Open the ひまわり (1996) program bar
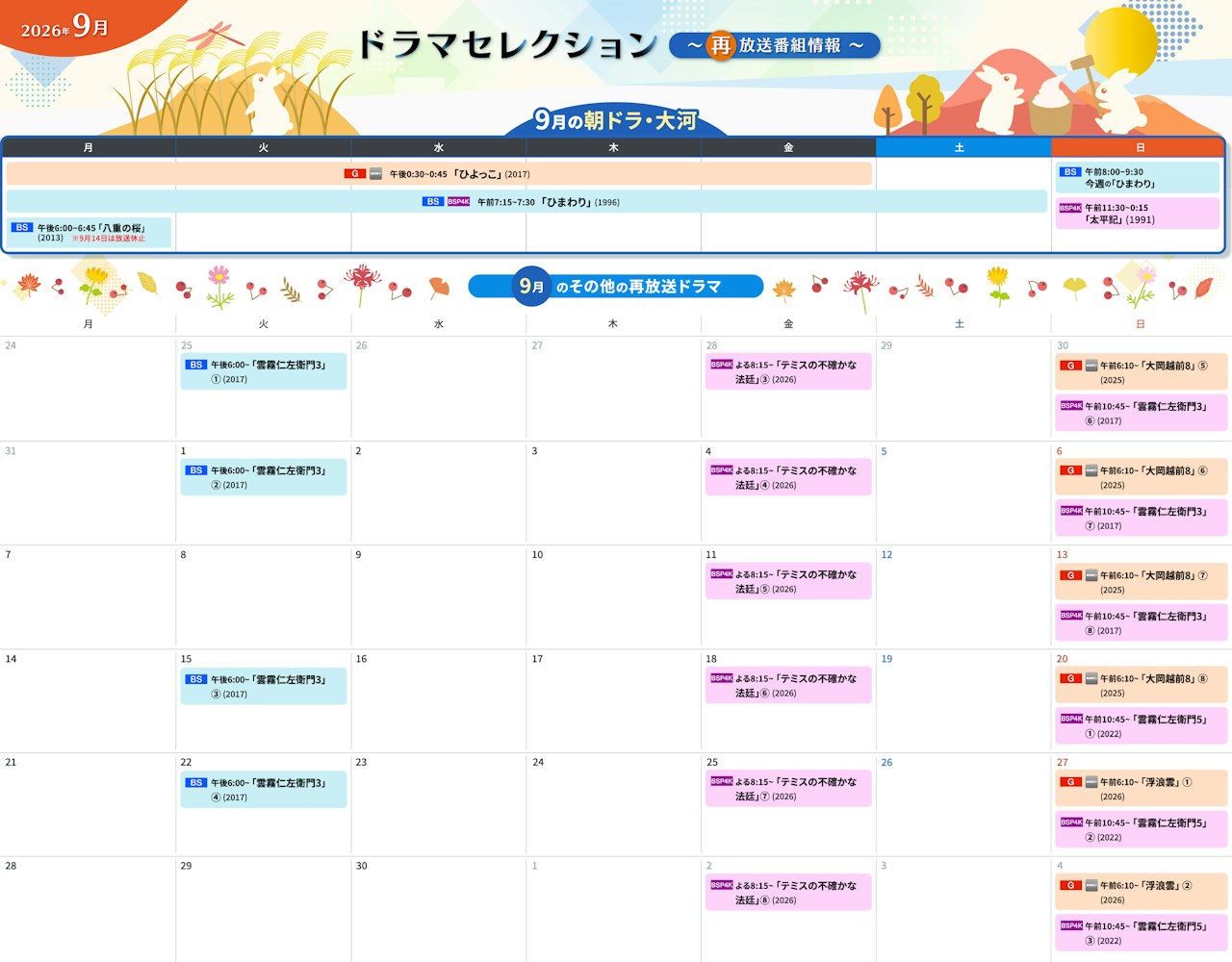 [x=526, y=201]
